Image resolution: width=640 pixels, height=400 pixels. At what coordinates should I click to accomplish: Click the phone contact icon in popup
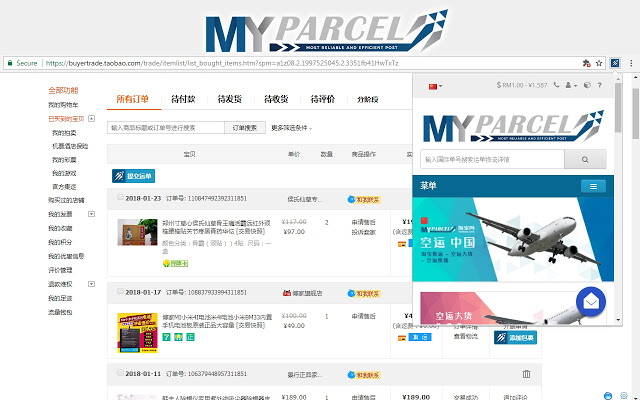click(x=556, y=85)
